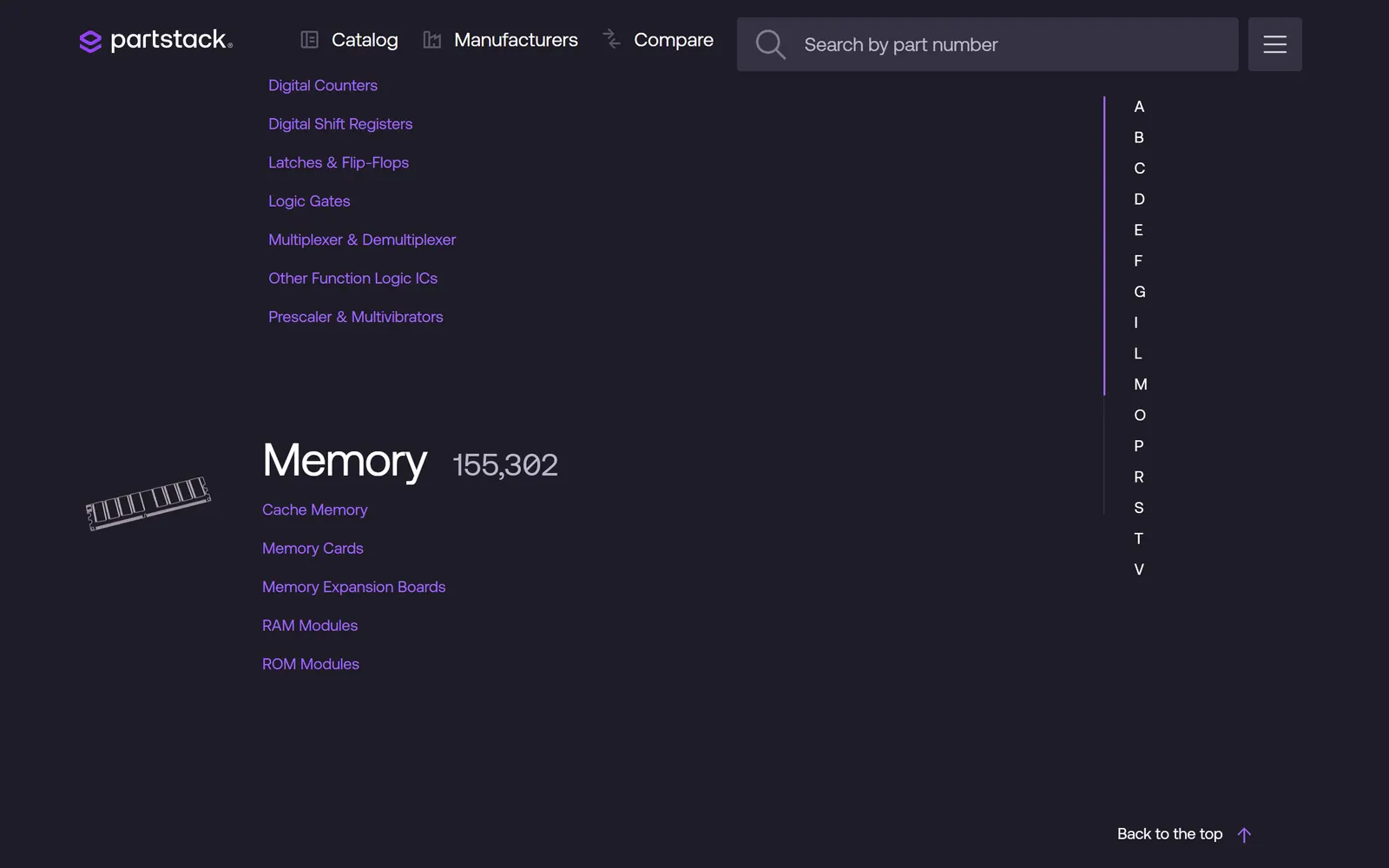This screenshot has height=868, width=1389.
Task: Jump to letter M in index
Action: 1141,385
